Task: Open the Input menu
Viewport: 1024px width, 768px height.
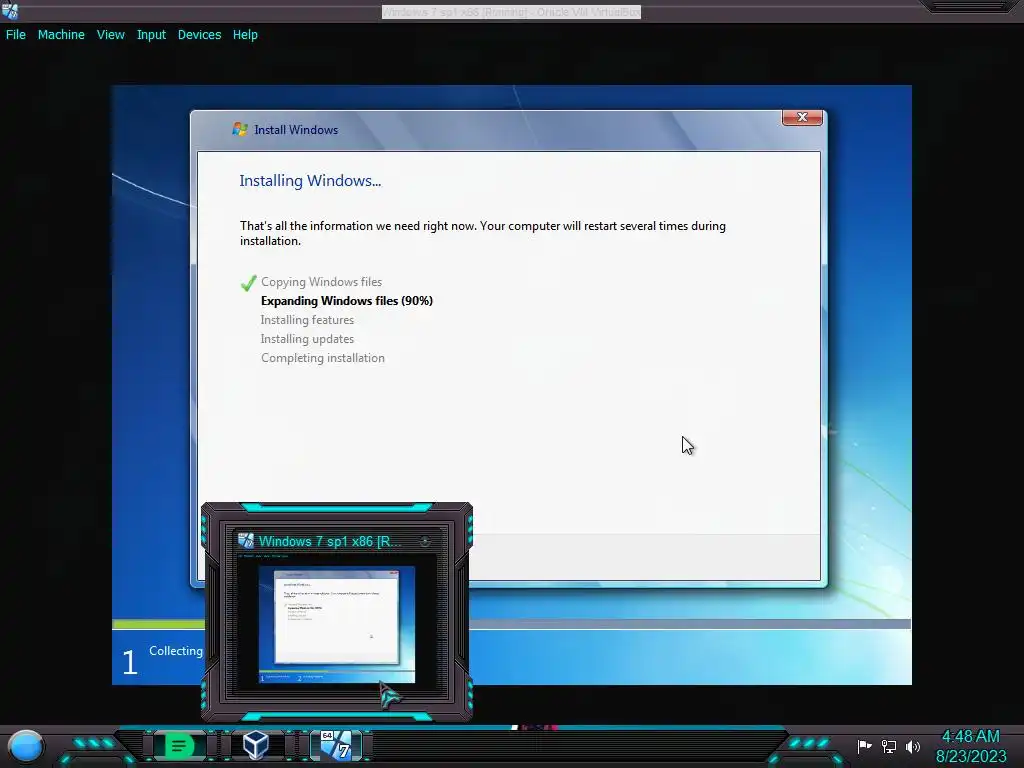Action: click(x=151, y=35)
